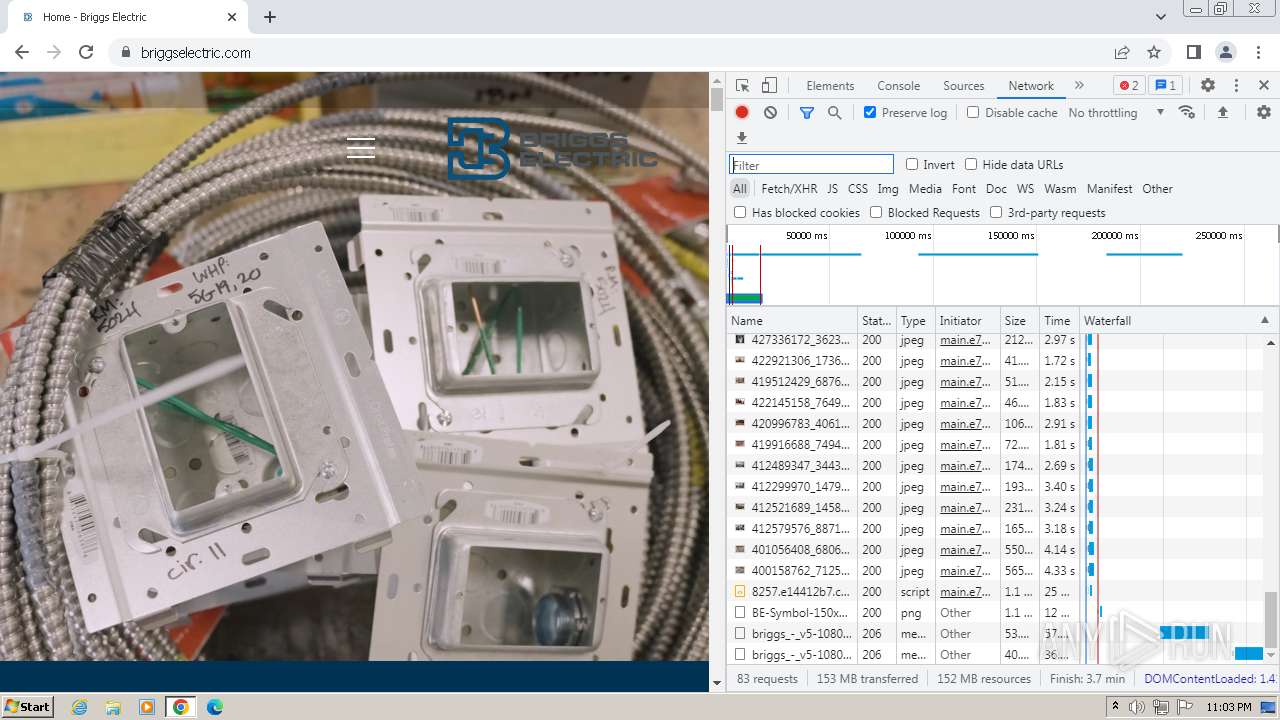Switch to the Sources tab
The width and height of the screenshot is (1280, 720).
pos(963,86)
